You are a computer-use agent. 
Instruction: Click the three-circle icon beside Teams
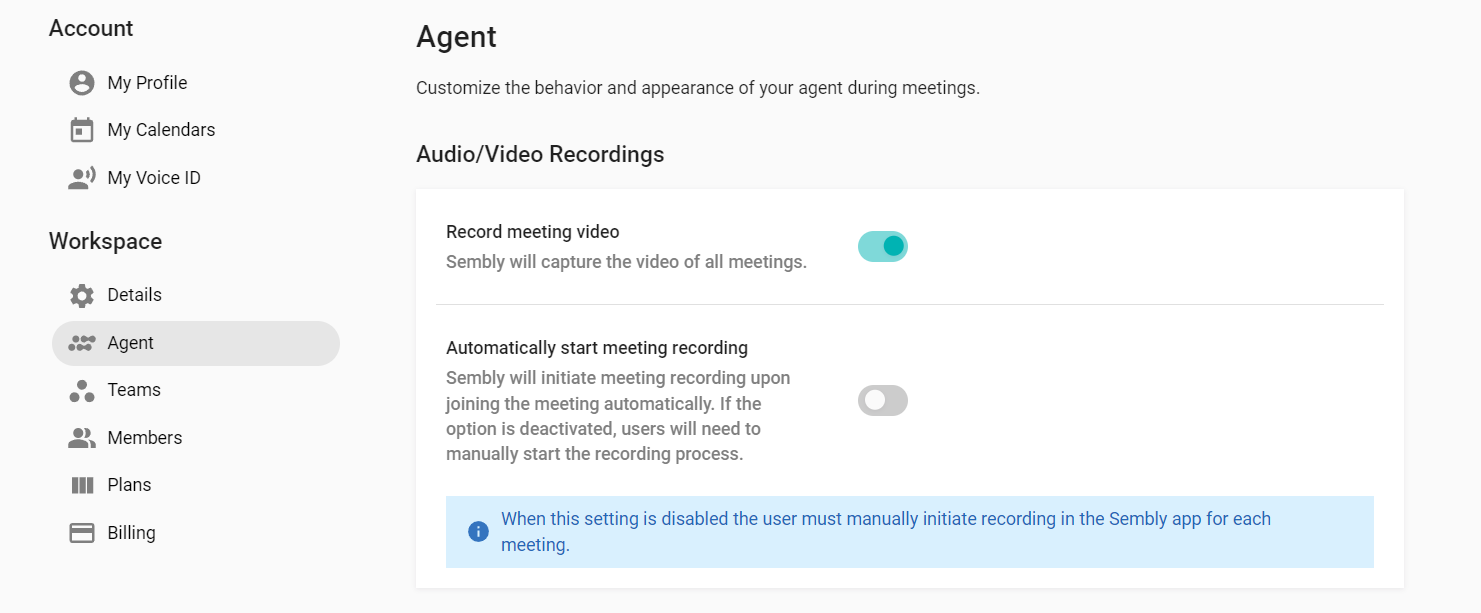pyautogui.click(x=82, y=390)
